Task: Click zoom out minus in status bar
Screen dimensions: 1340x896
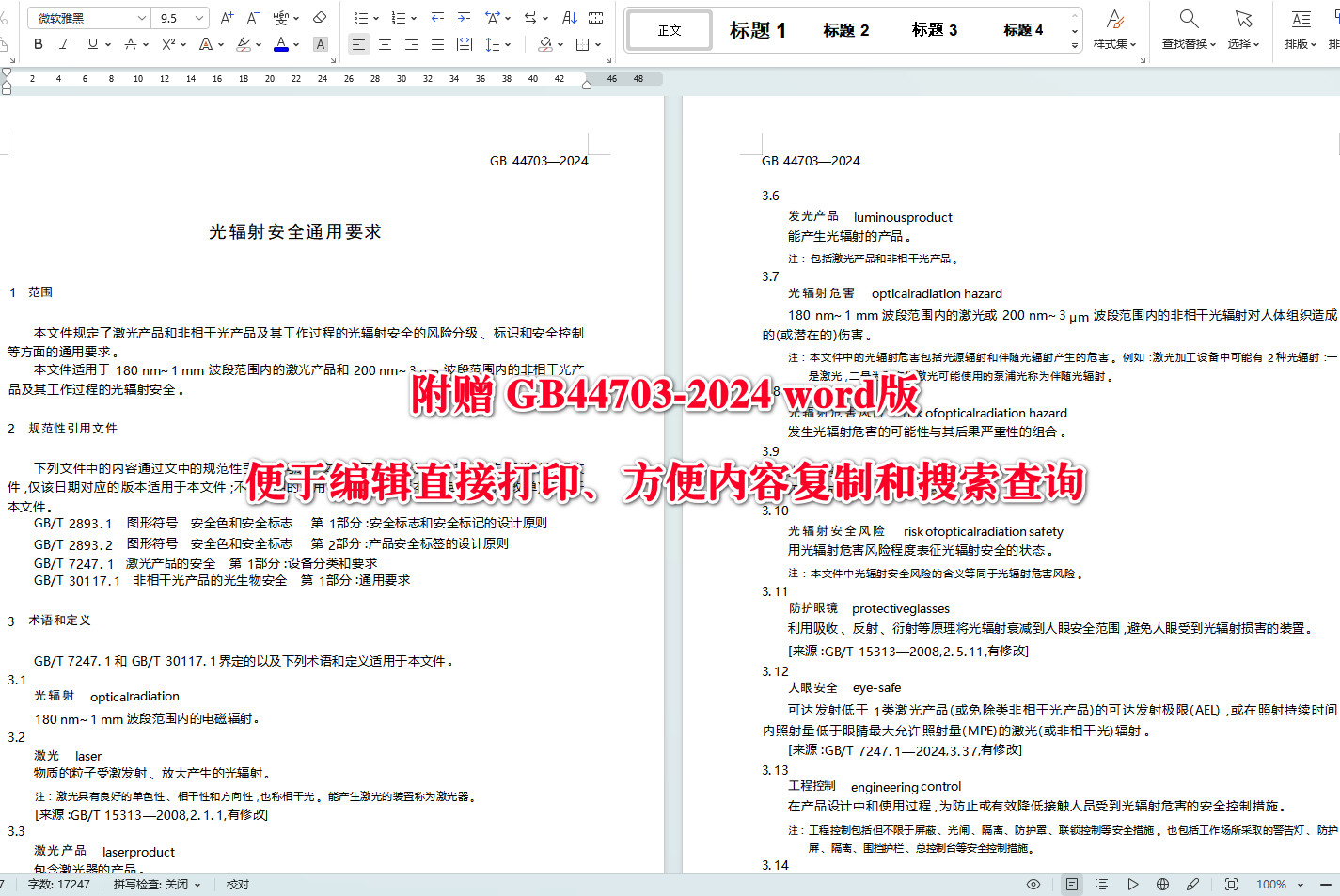Action: [1327, 885]
